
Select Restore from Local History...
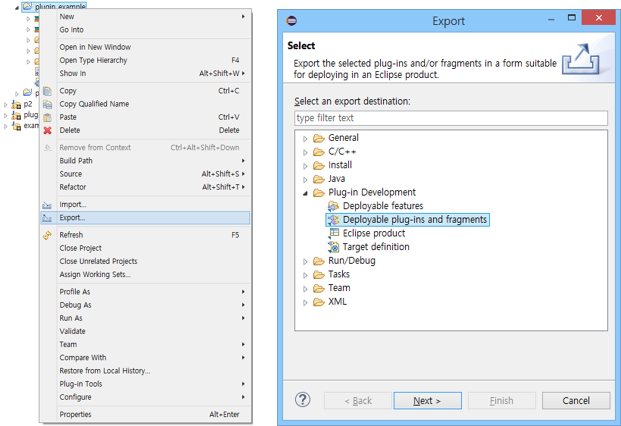coord(145,371)
